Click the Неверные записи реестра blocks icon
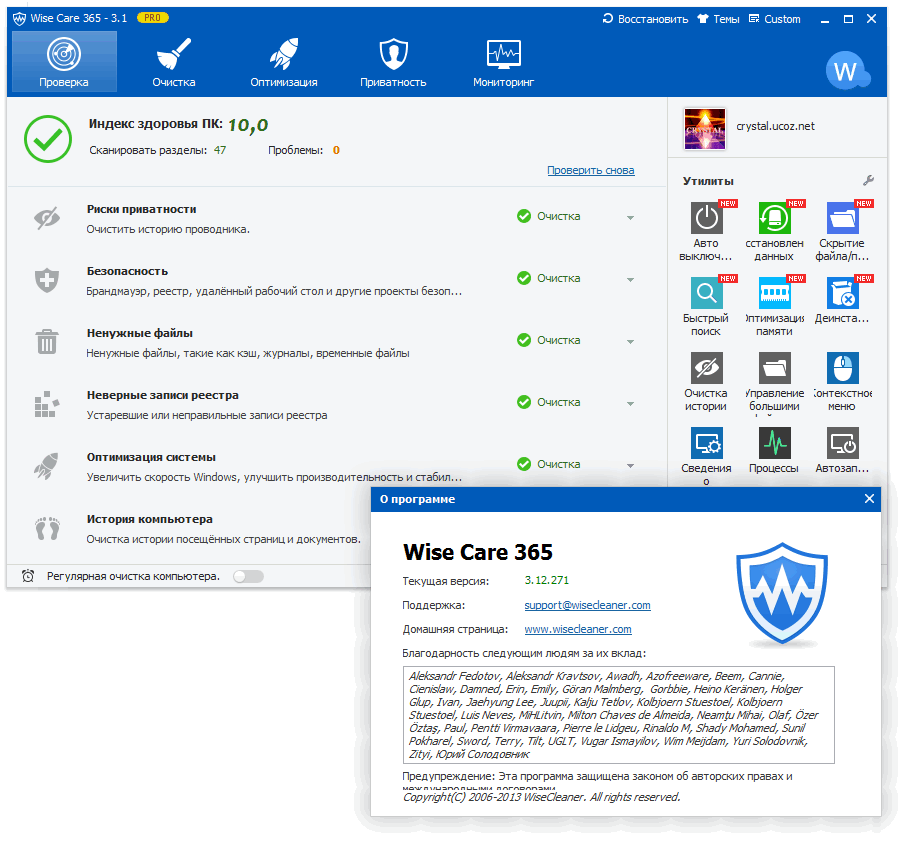 click(47, 404)
